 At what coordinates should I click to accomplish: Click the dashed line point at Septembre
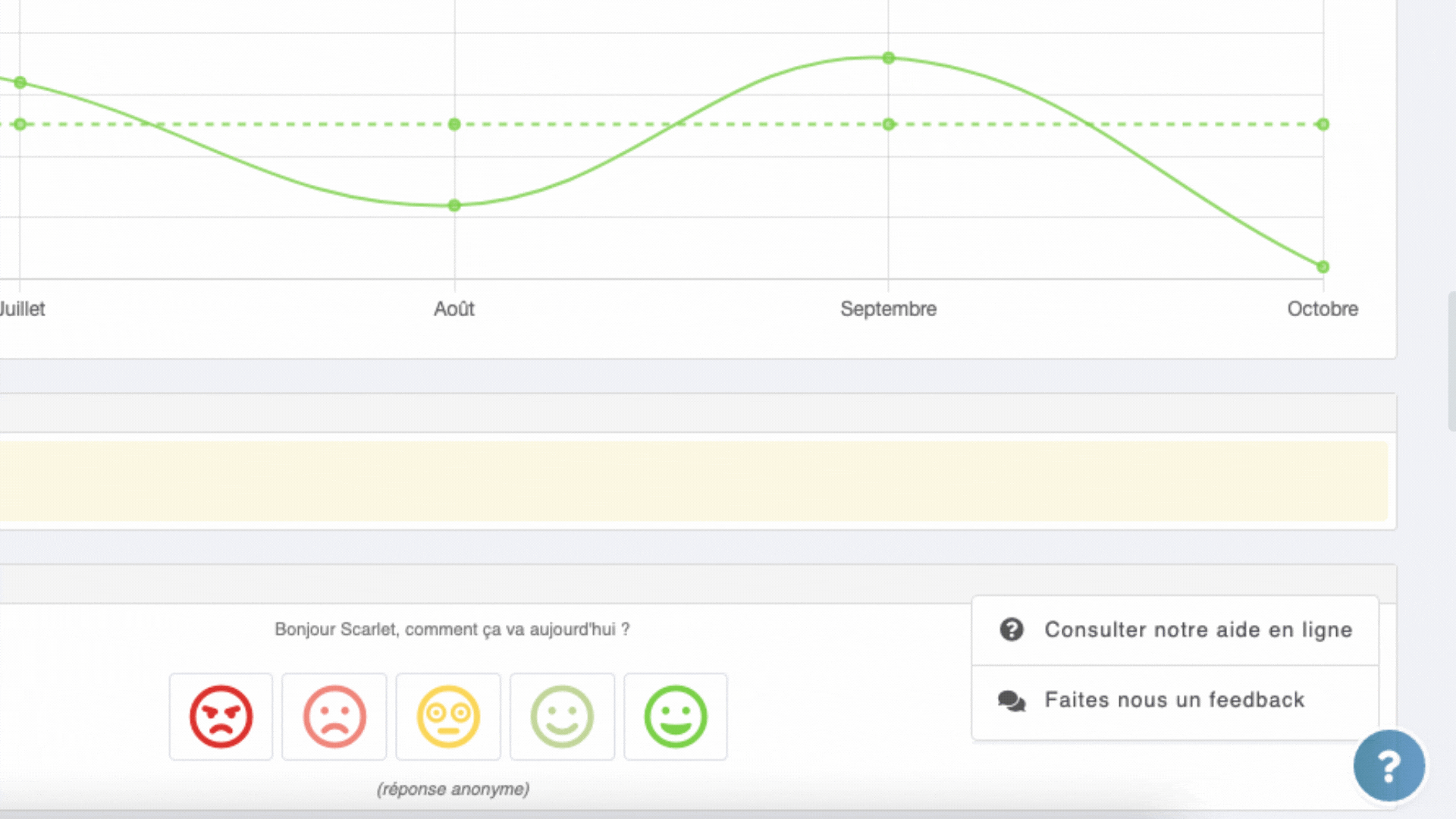889,124
